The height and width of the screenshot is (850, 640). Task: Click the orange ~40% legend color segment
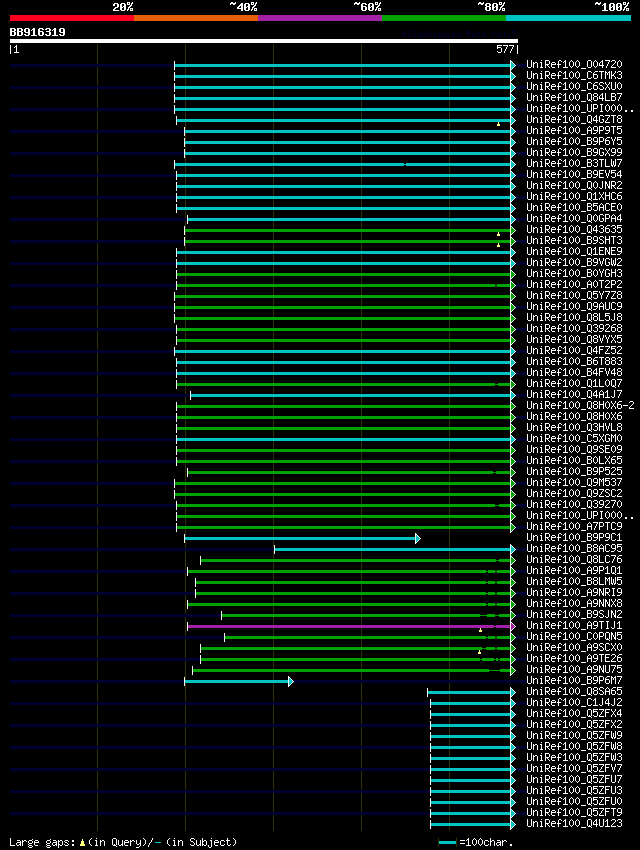point(196,18)
